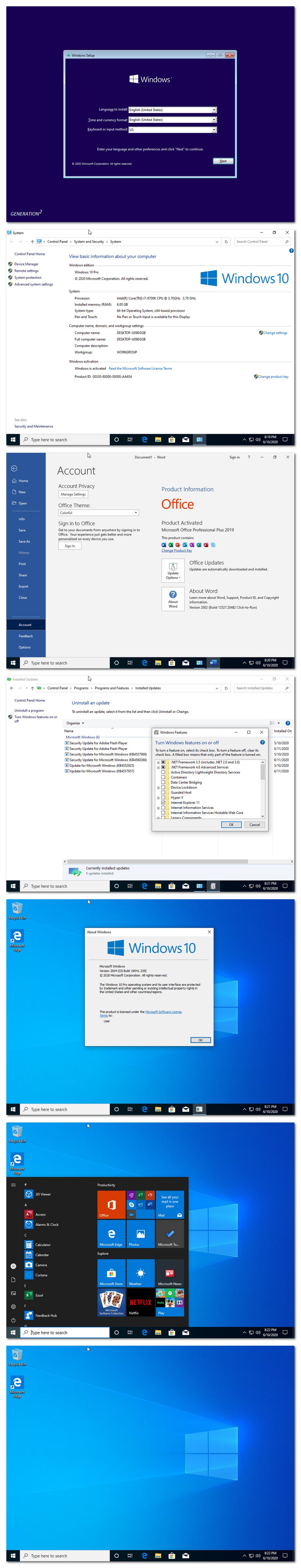
Task: Open Update Options dropdown in Word
Action: pos(173,570)
